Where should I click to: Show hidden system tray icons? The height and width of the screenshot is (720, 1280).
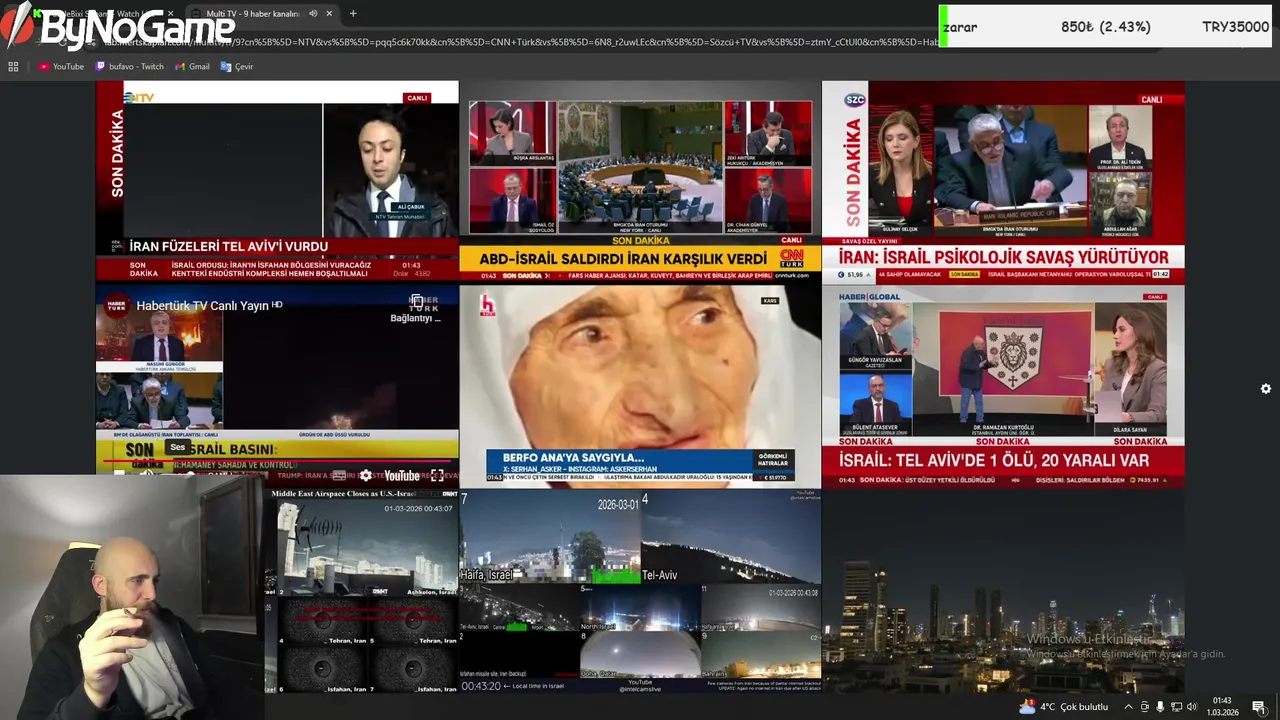pos(1128,707)
